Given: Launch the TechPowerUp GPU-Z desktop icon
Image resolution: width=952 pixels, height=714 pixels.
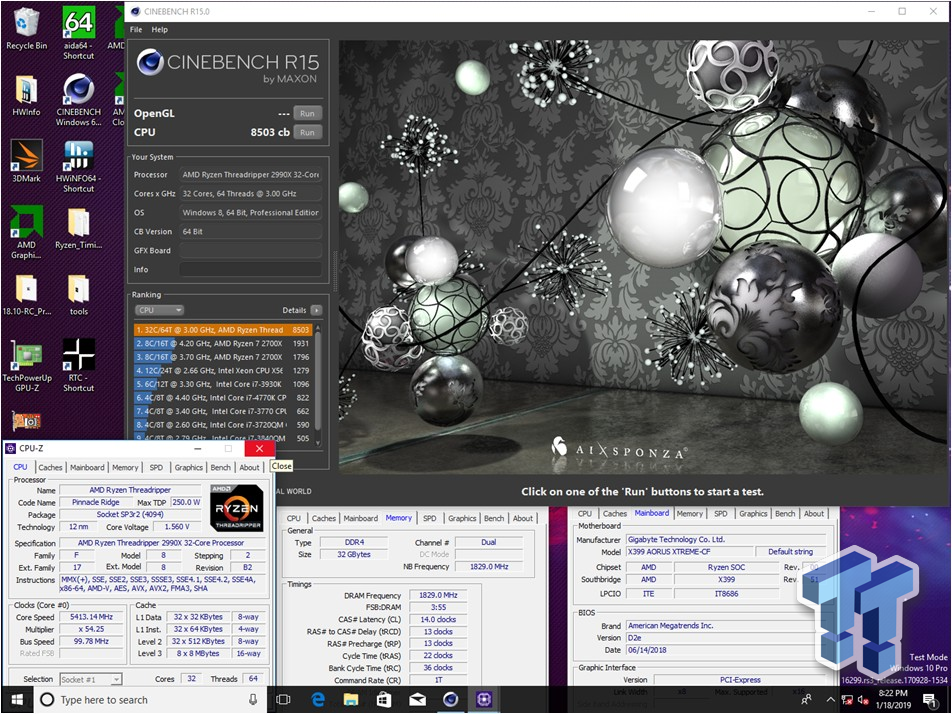Looking at the screenshot, I should pos(26,365).
